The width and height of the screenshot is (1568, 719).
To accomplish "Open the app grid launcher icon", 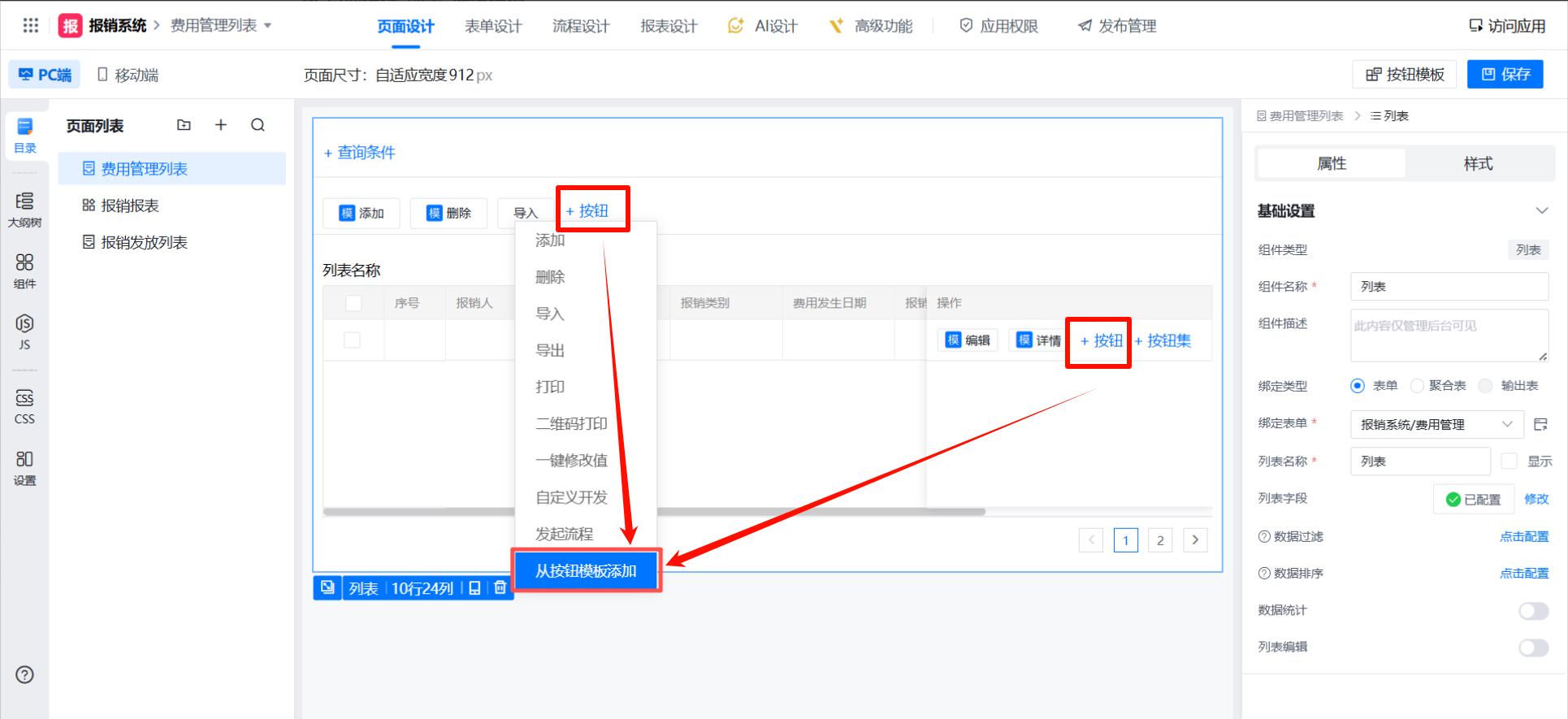I will pos(30,25).
